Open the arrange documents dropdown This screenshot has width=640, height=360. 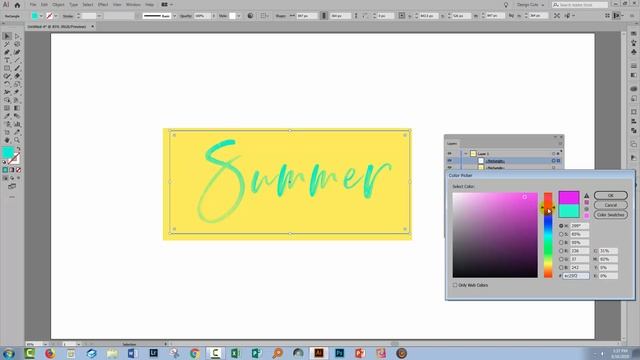[167, 5]
